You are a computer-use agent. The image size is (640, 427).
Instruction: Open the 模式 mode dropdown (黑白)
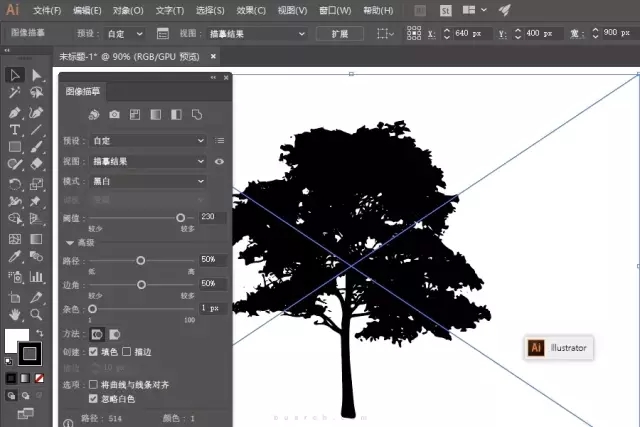tap(148, 181)
